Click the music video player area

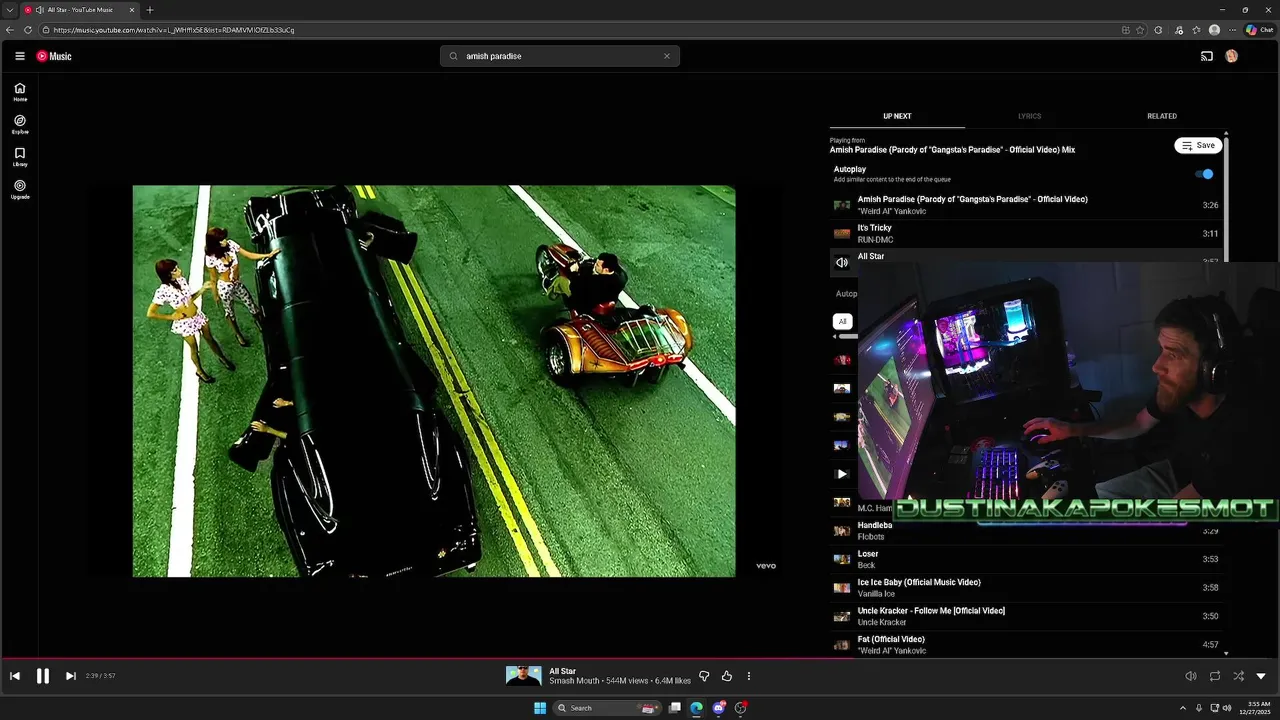click(434, 381)
